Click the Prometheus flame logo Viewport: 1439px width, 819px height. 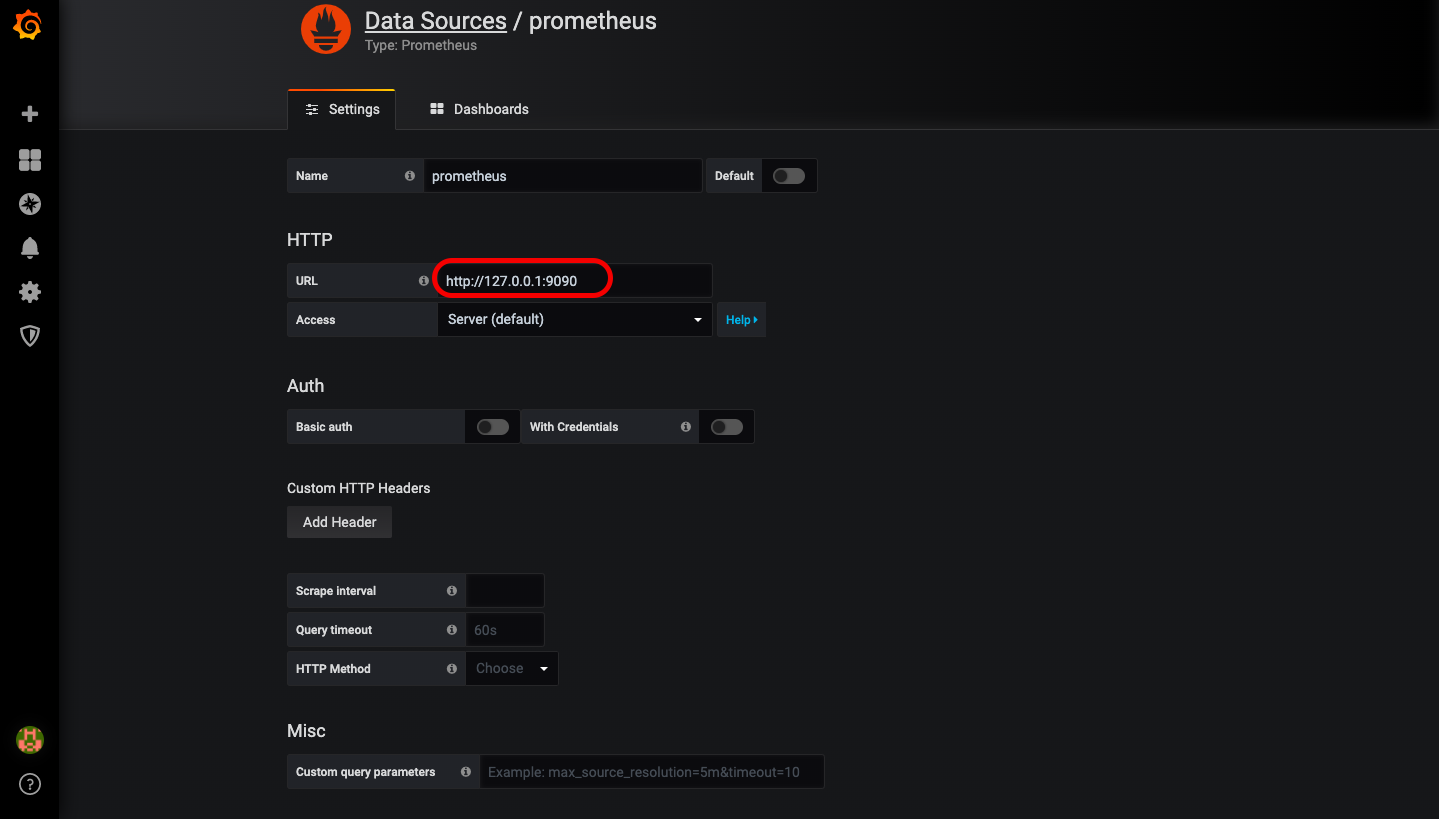coord(326,29)
